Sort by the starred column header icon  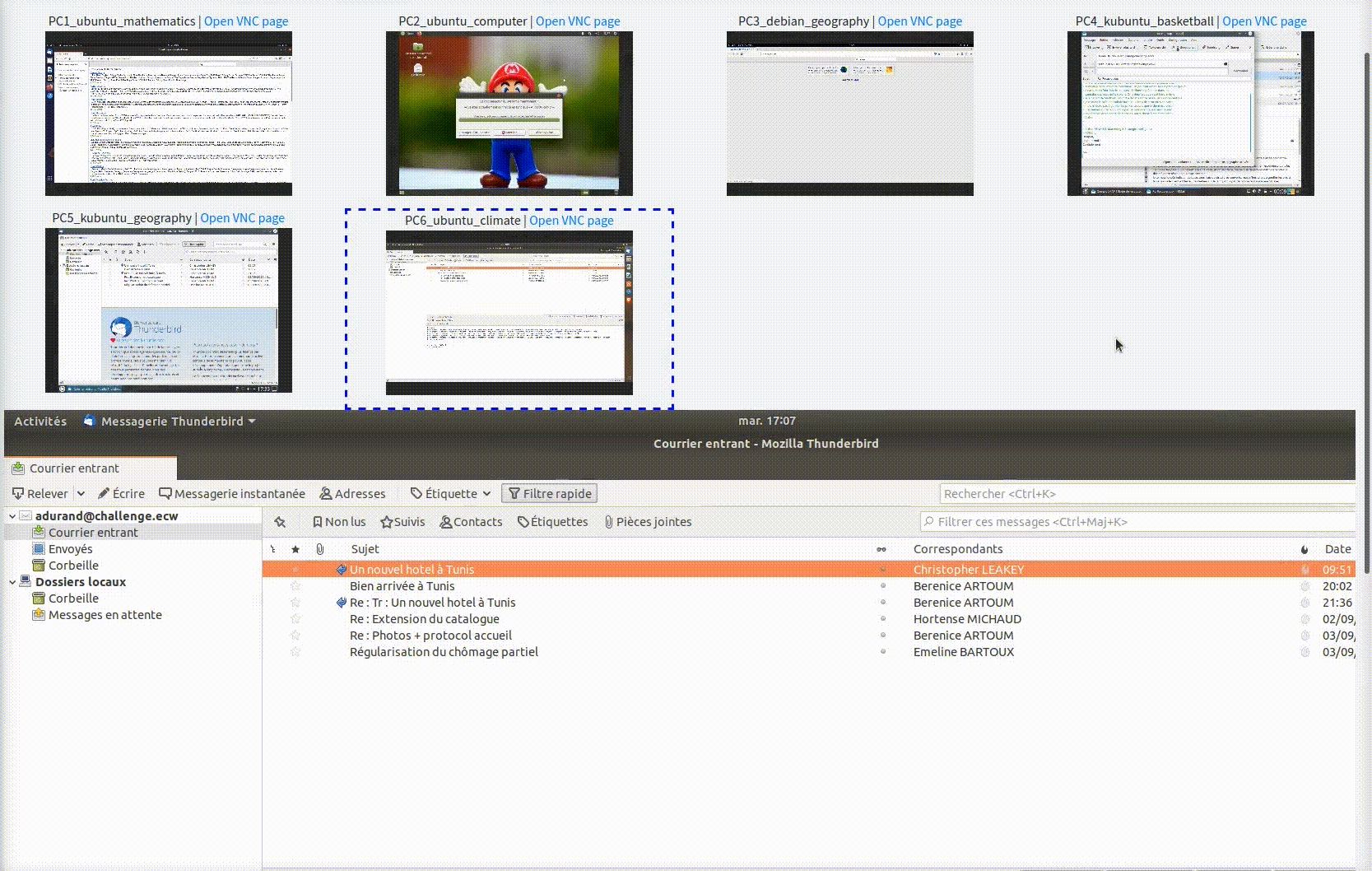[295, 549]
